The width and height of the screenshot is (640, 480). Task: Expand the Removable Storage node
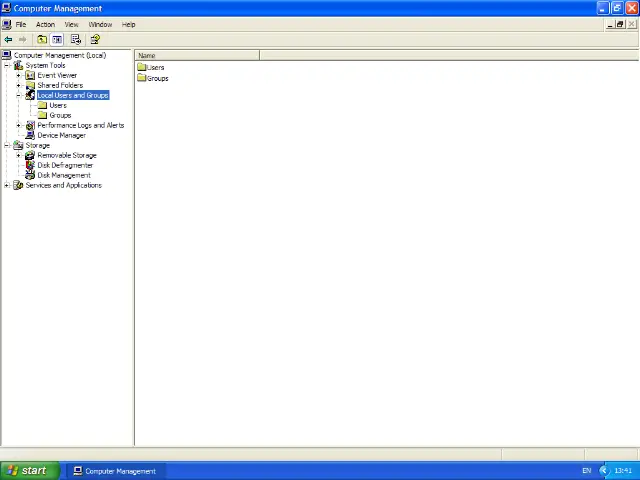18,155
